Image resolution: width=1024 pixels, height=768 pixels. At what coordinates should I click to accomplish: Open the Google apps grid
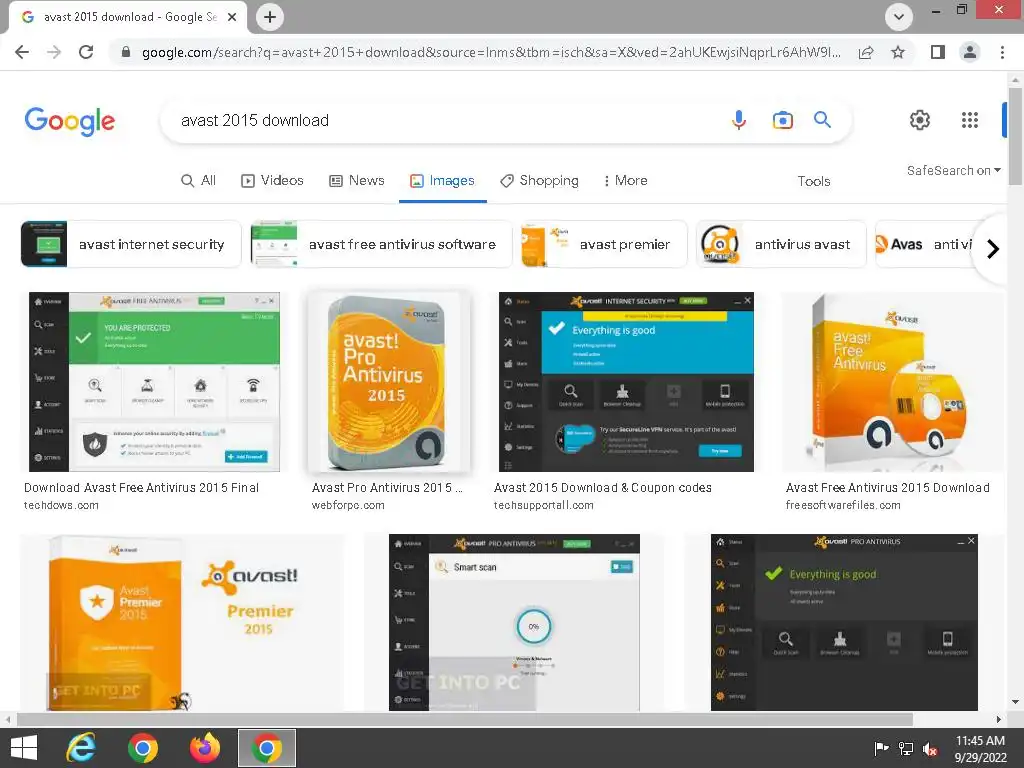(x=970, y=120)
